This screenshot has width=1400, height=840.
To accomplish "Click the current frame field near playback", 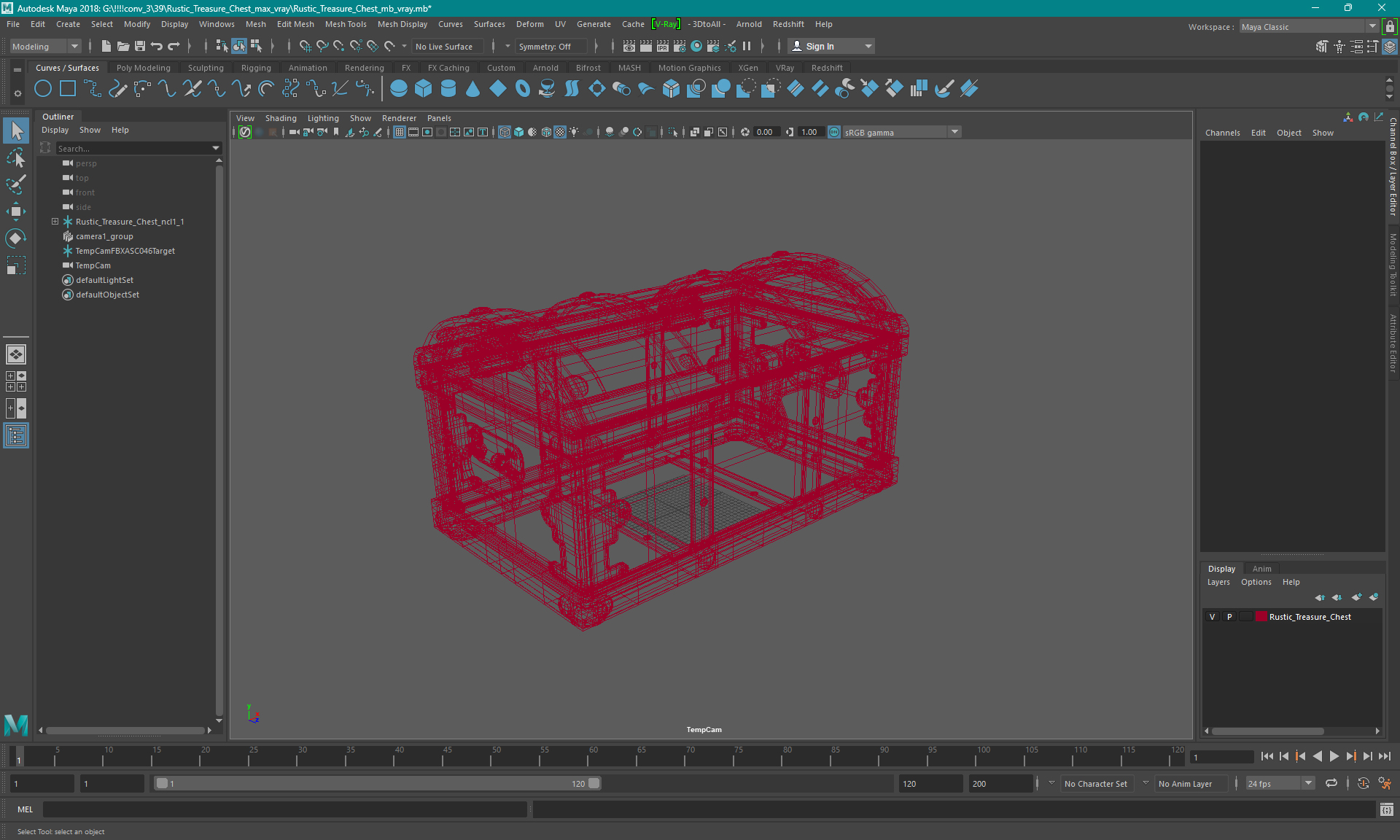I will [x=1221, y=757].
